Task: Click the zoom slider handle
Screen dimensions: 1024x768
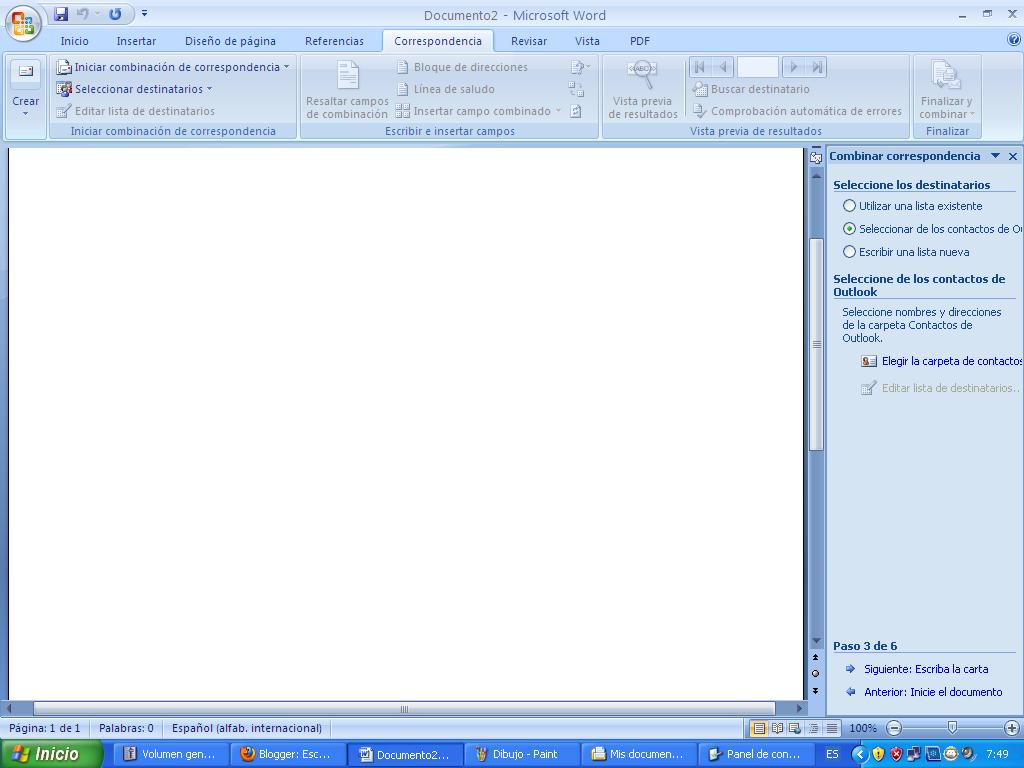Action: [952, 728]
